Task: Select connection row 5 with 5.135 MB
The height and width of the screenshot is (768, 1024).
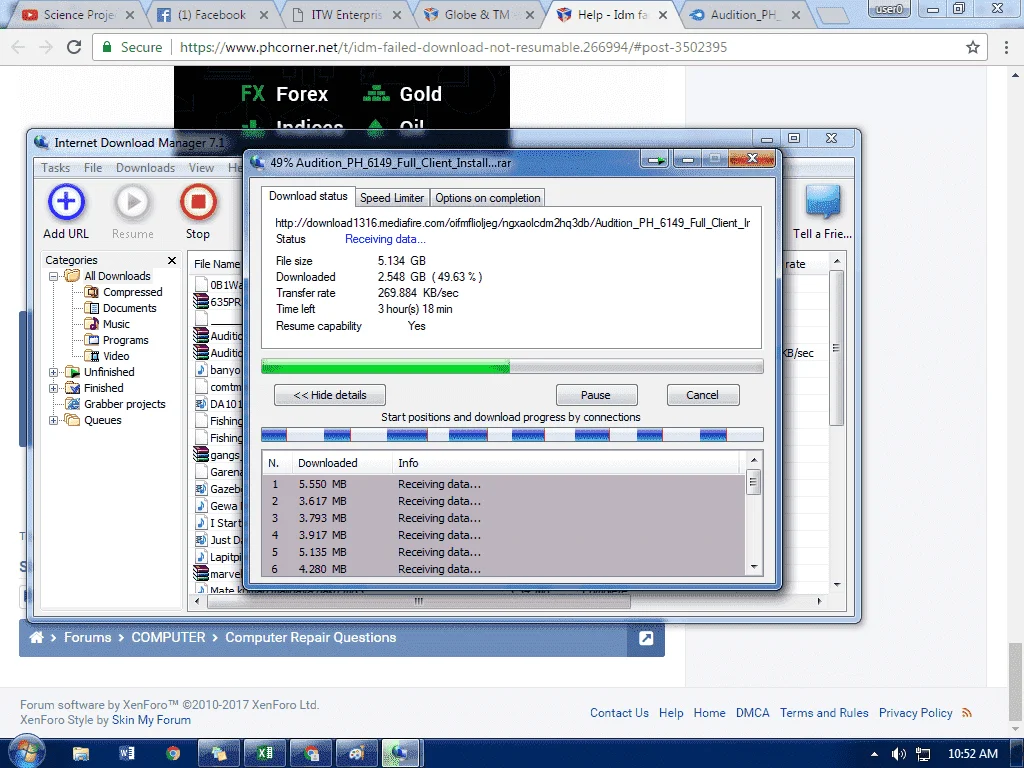Action: (x=504, y=552)
